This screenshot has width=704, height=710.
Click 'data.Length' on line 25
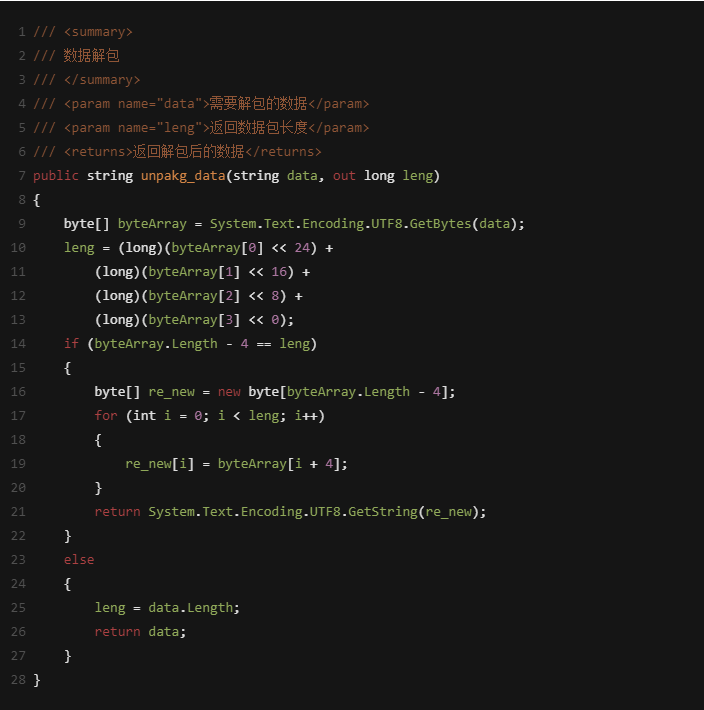[191, 608]
